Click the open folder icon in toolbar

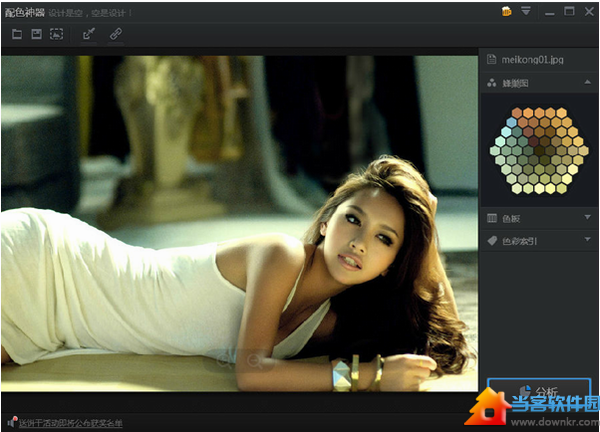(x=16, y=34)
